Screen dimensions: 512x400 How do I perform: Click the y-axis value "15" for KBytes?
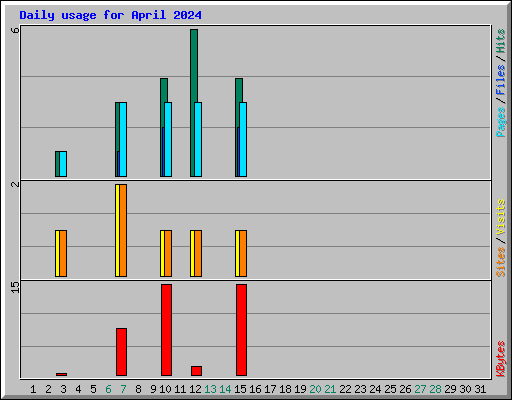pos(15,287)
